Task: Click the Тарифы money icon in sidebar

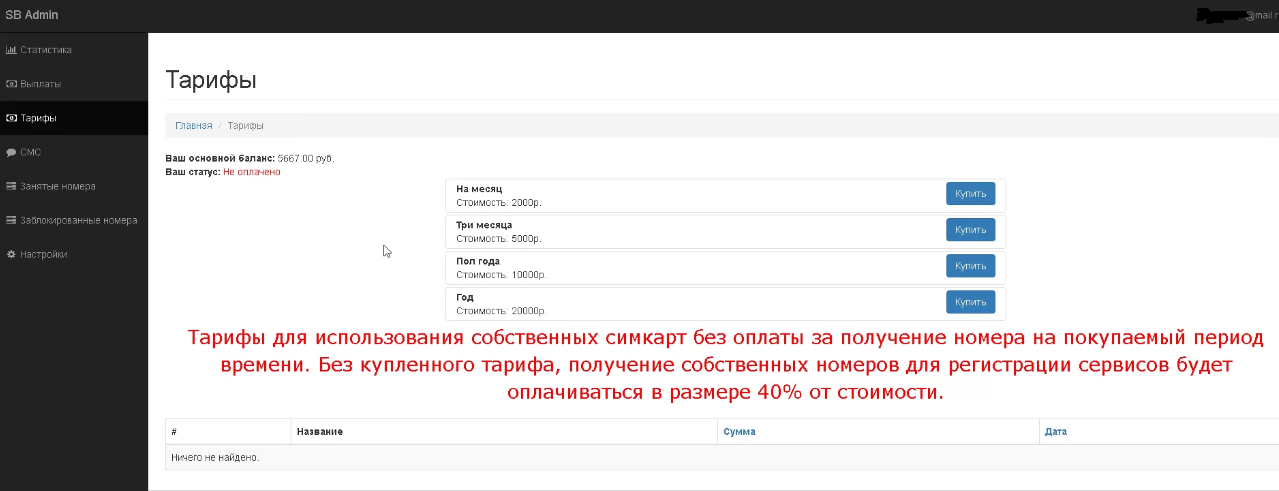Action: tap(11, 118)
